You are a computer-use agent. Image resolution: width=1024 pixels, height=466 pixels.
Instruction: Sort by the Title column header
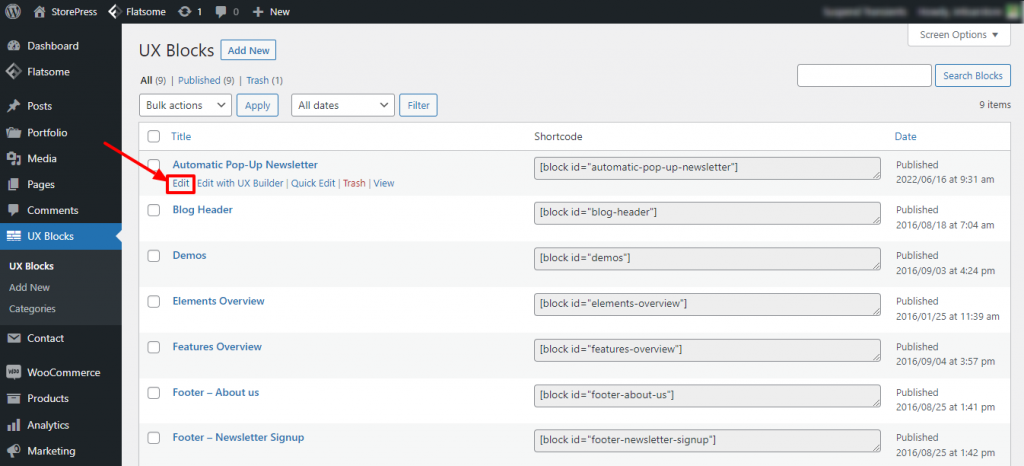click(x=181, y=136)
